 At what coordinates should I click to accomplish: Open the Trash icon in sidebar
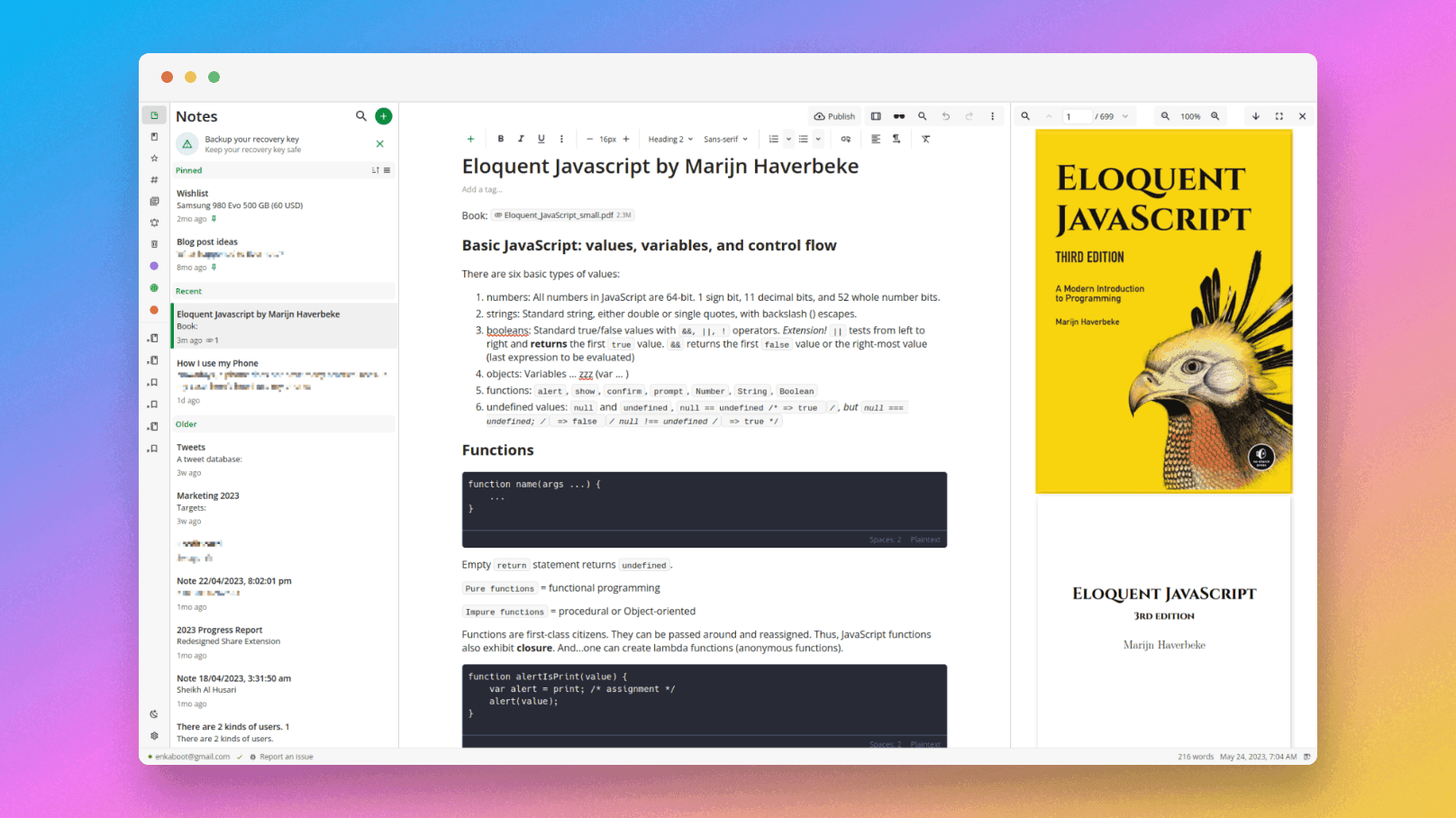[x=154, y=244]
